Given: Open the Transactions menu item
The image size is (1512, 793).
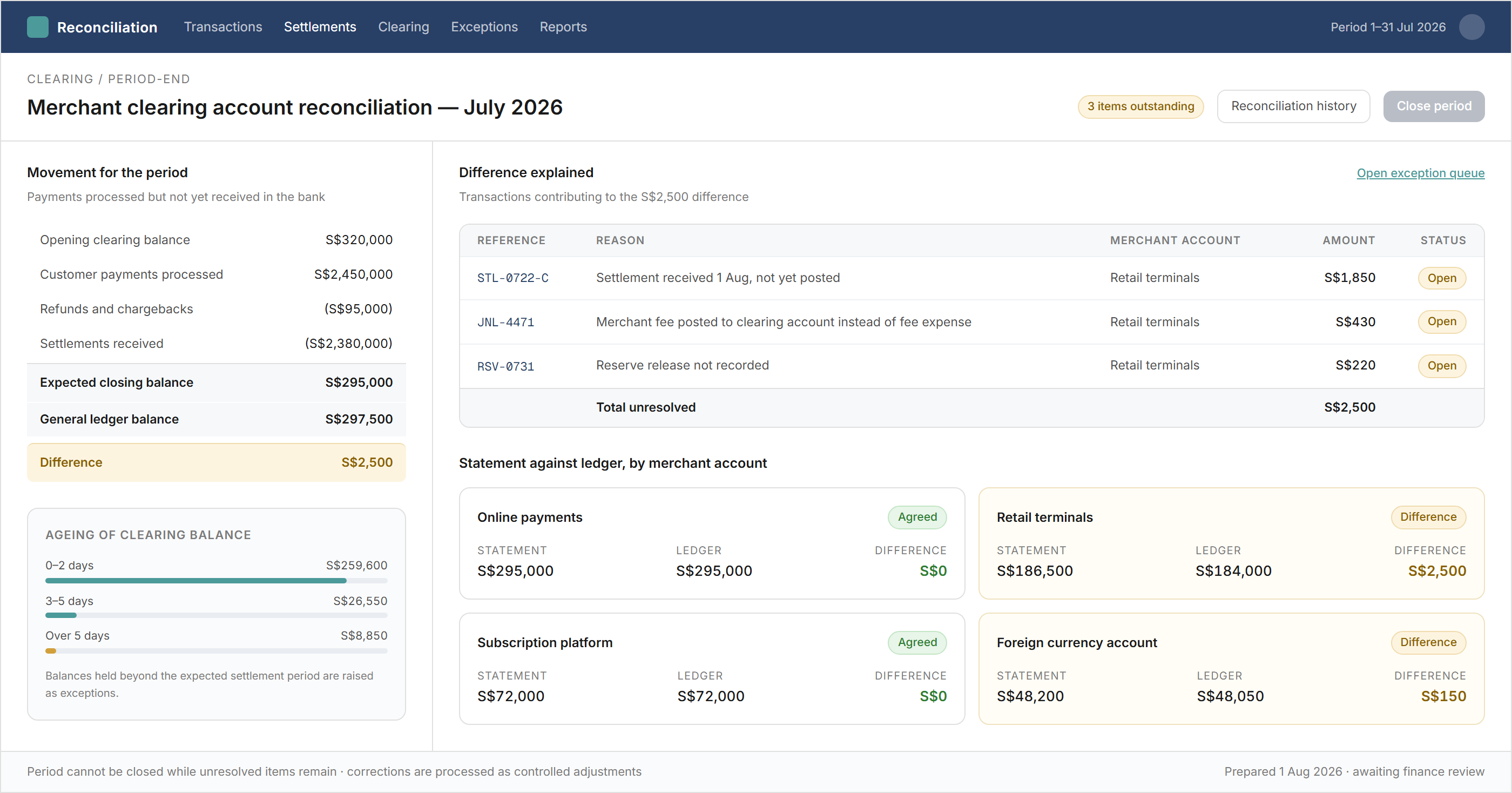Looking at the screenshot, I should pos(223,27).
